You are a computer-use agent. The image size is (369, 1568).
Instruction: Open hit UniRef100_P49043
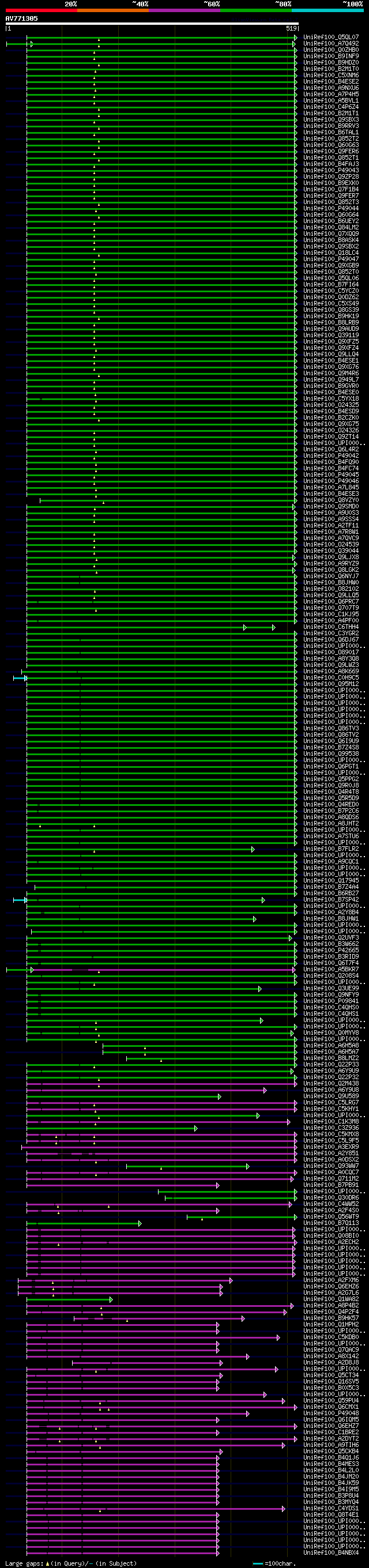click(332, 171)
